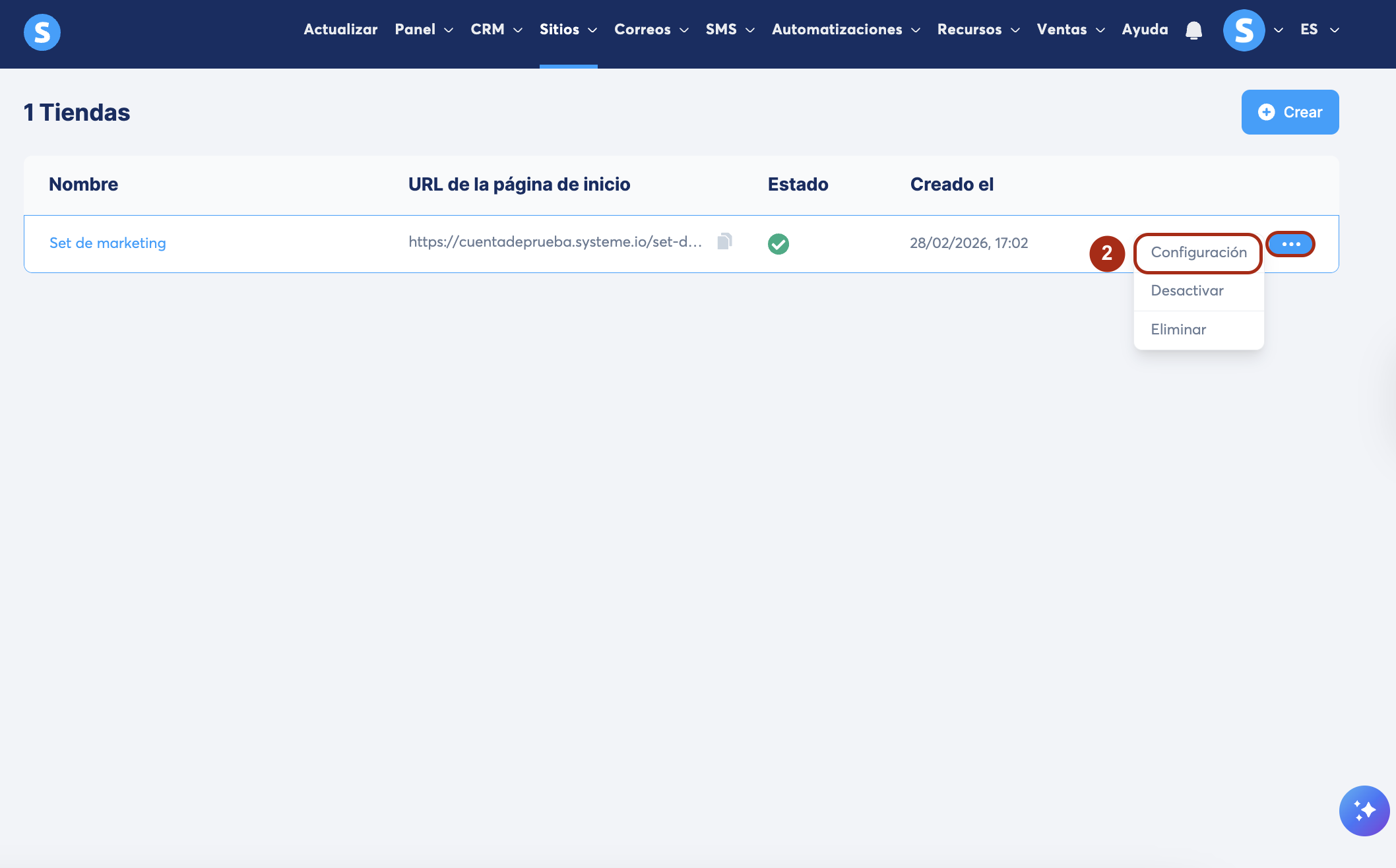The image size is (1396, 868).
Task: Expand the CRM dropdown menu
Action: (x=496, y=30)
